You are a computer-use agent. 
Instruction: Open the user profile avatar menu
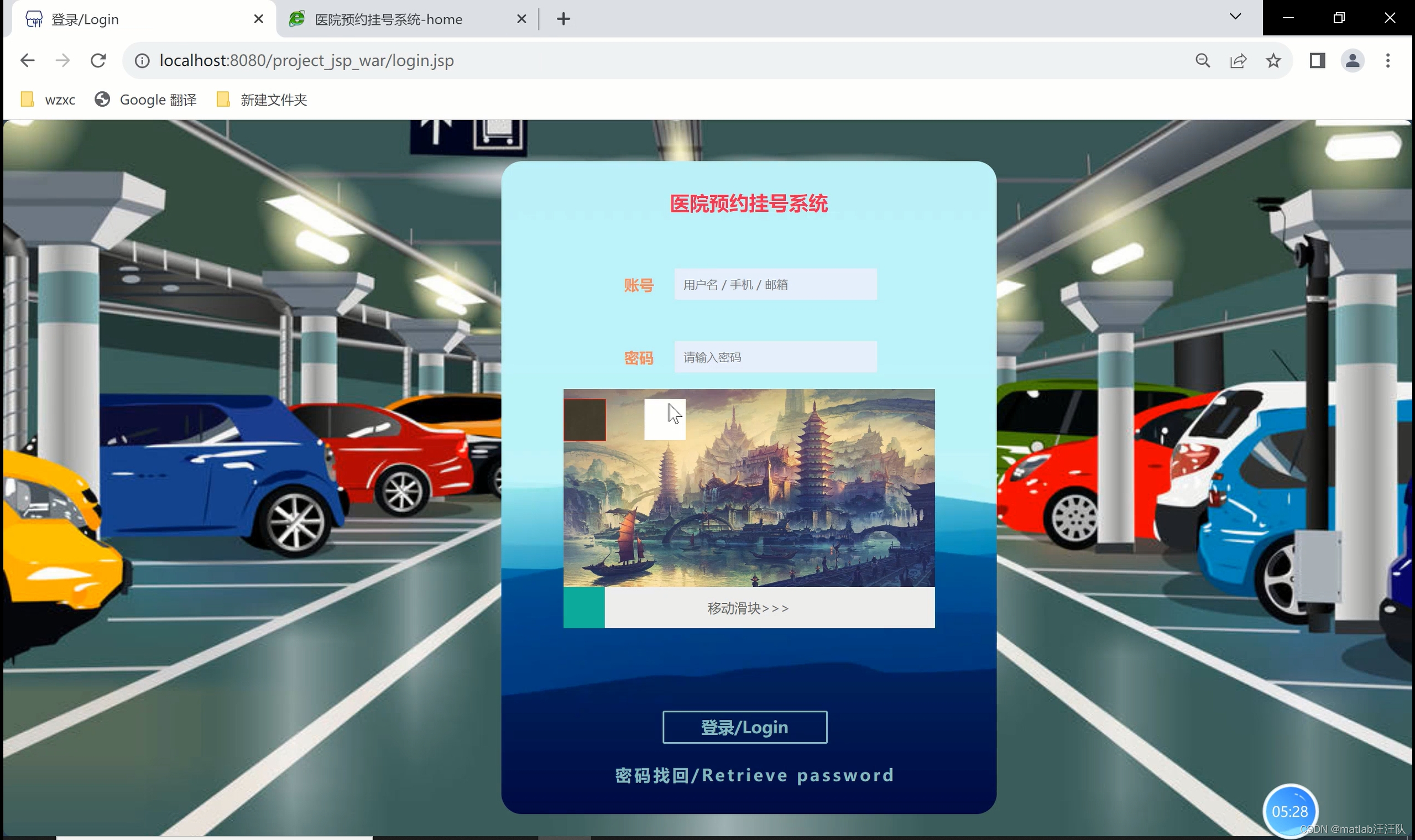(1352, 61)
